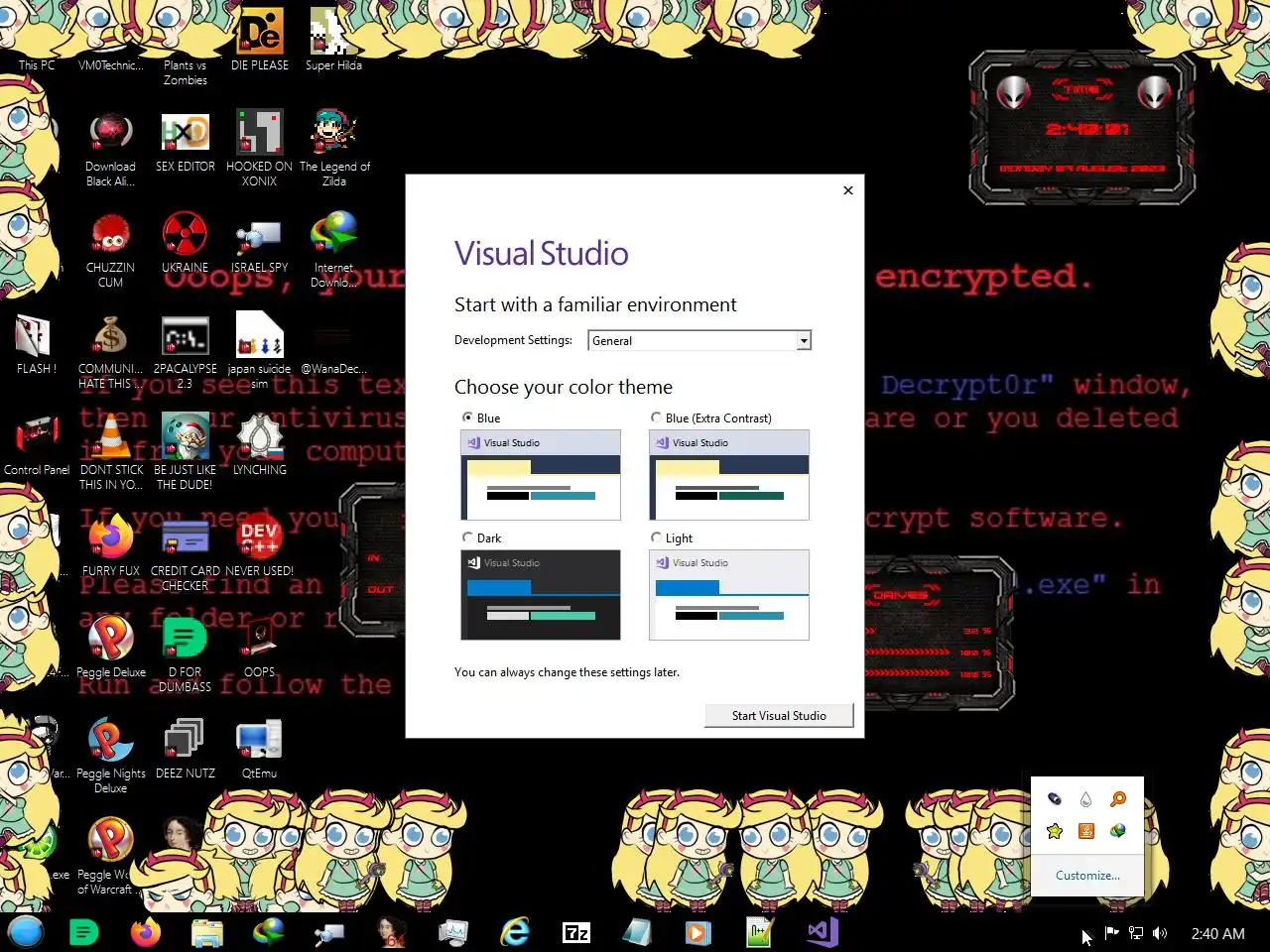Select the Peggle Deluxe desktop icon

tap(111, 649)
